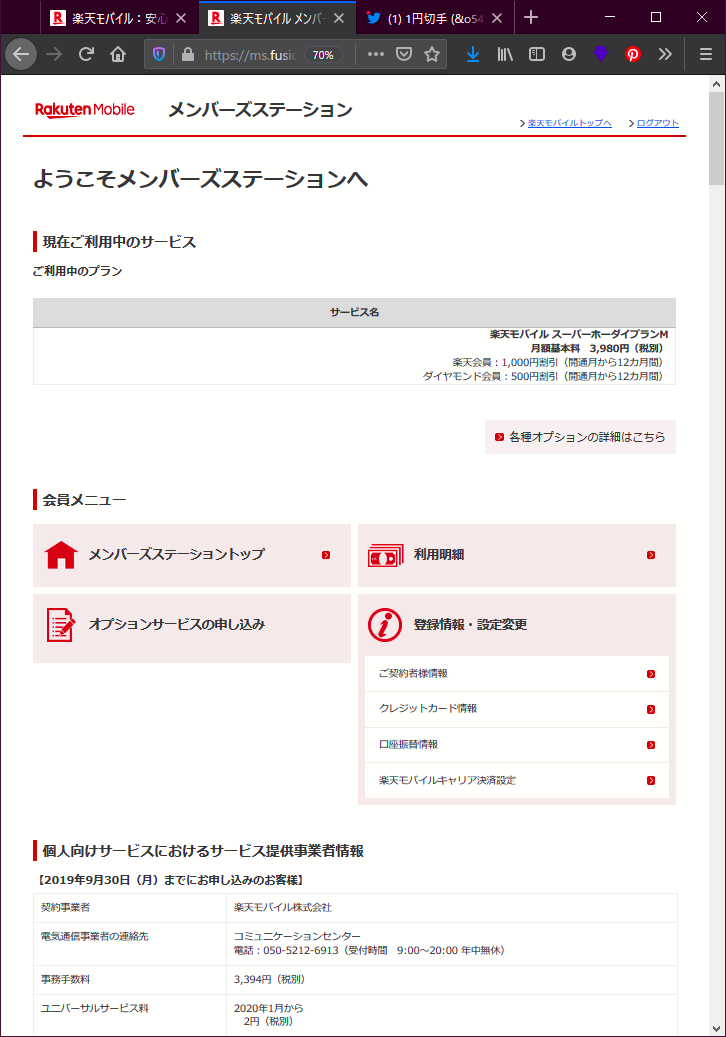The image size is (726, 1037).
Task: Reload the current page
Action: point(86,54)
